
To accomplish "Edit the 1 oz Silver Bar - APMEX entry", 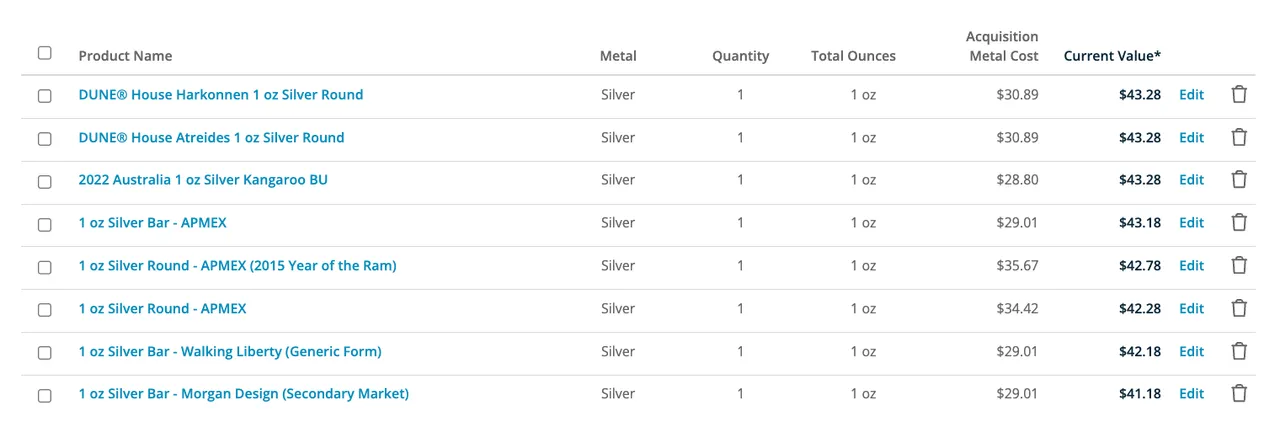I will [x=1191, y=223].
